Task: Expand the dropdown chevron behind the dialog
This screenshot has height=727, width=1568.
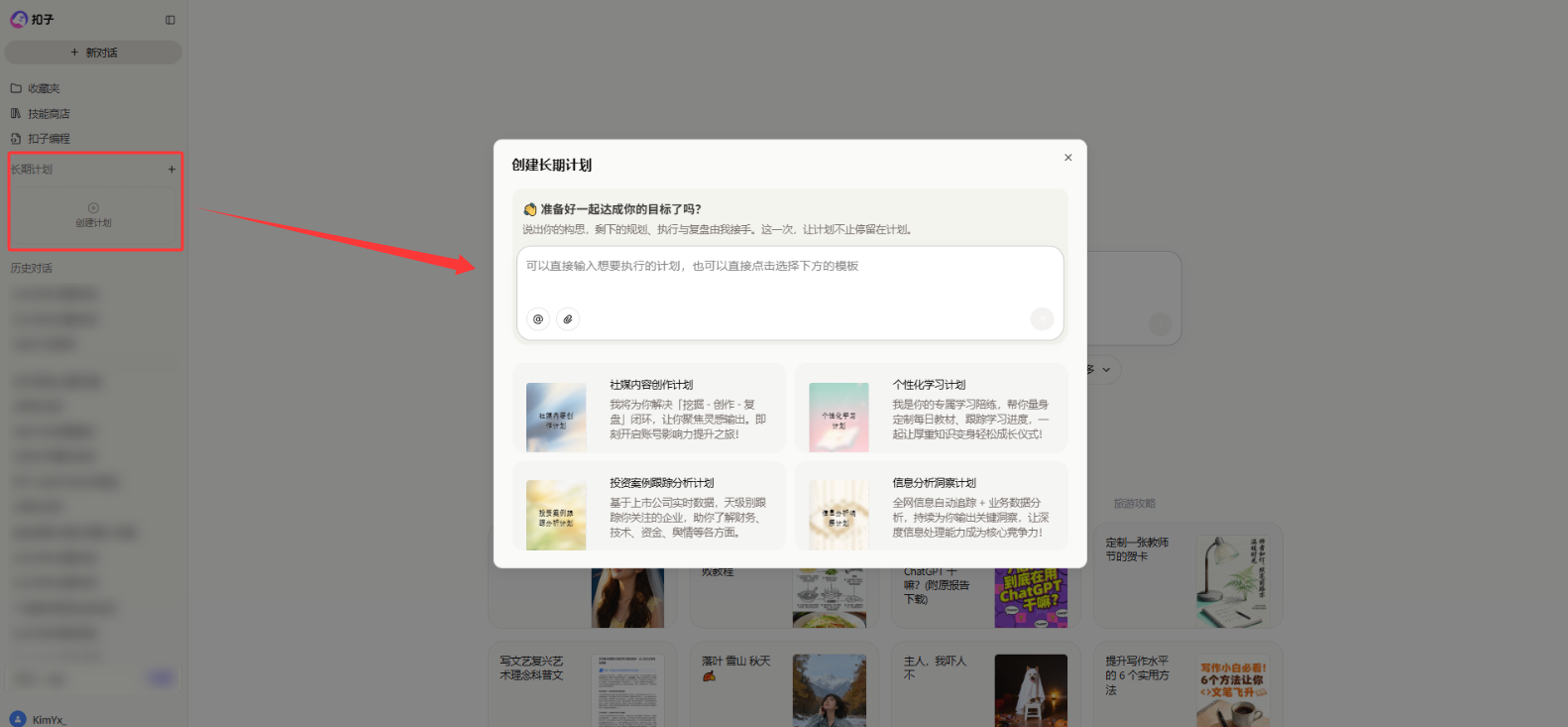Action: pos(1105,370)
